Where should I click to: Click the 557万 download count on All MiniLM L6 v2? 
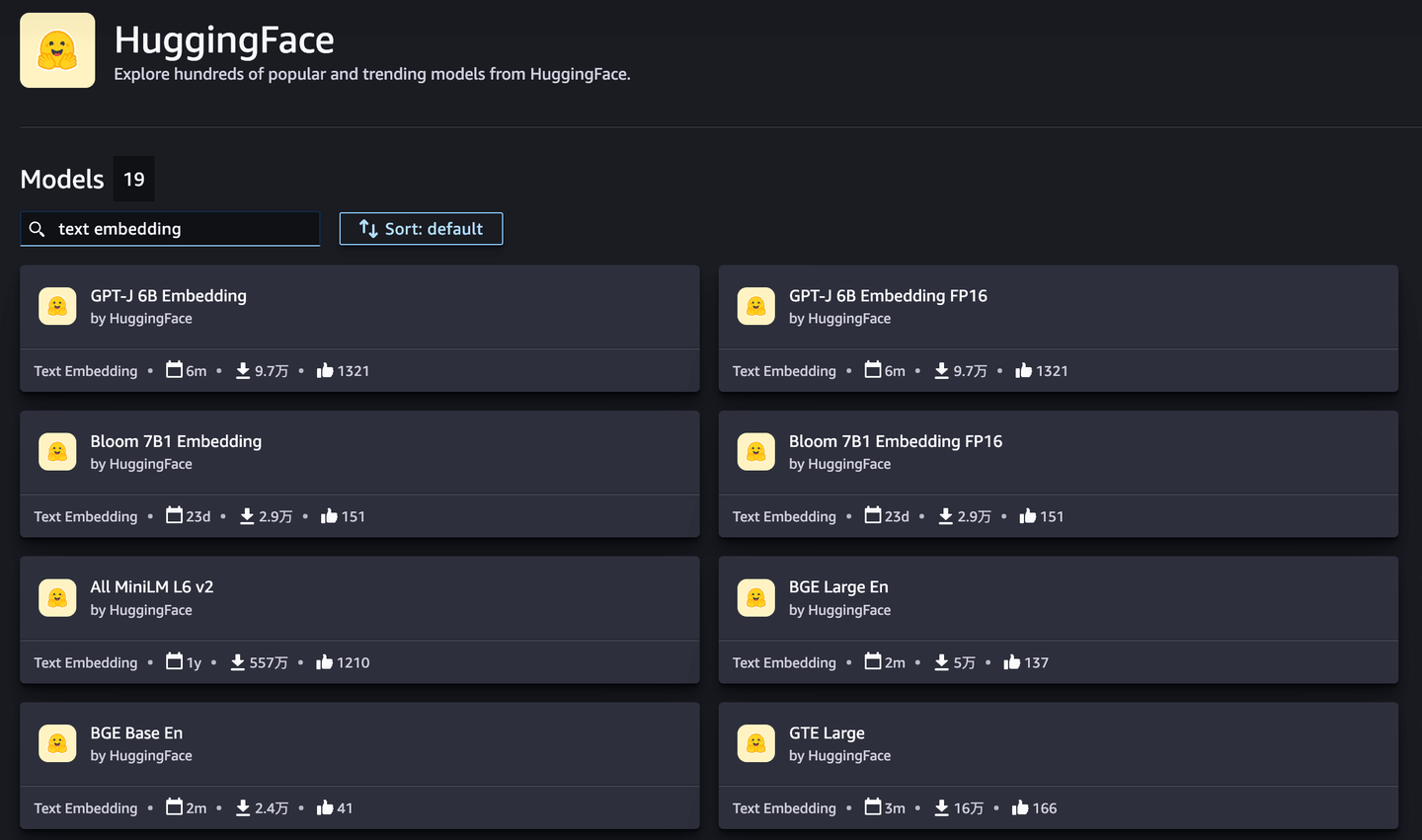point(269,662)
